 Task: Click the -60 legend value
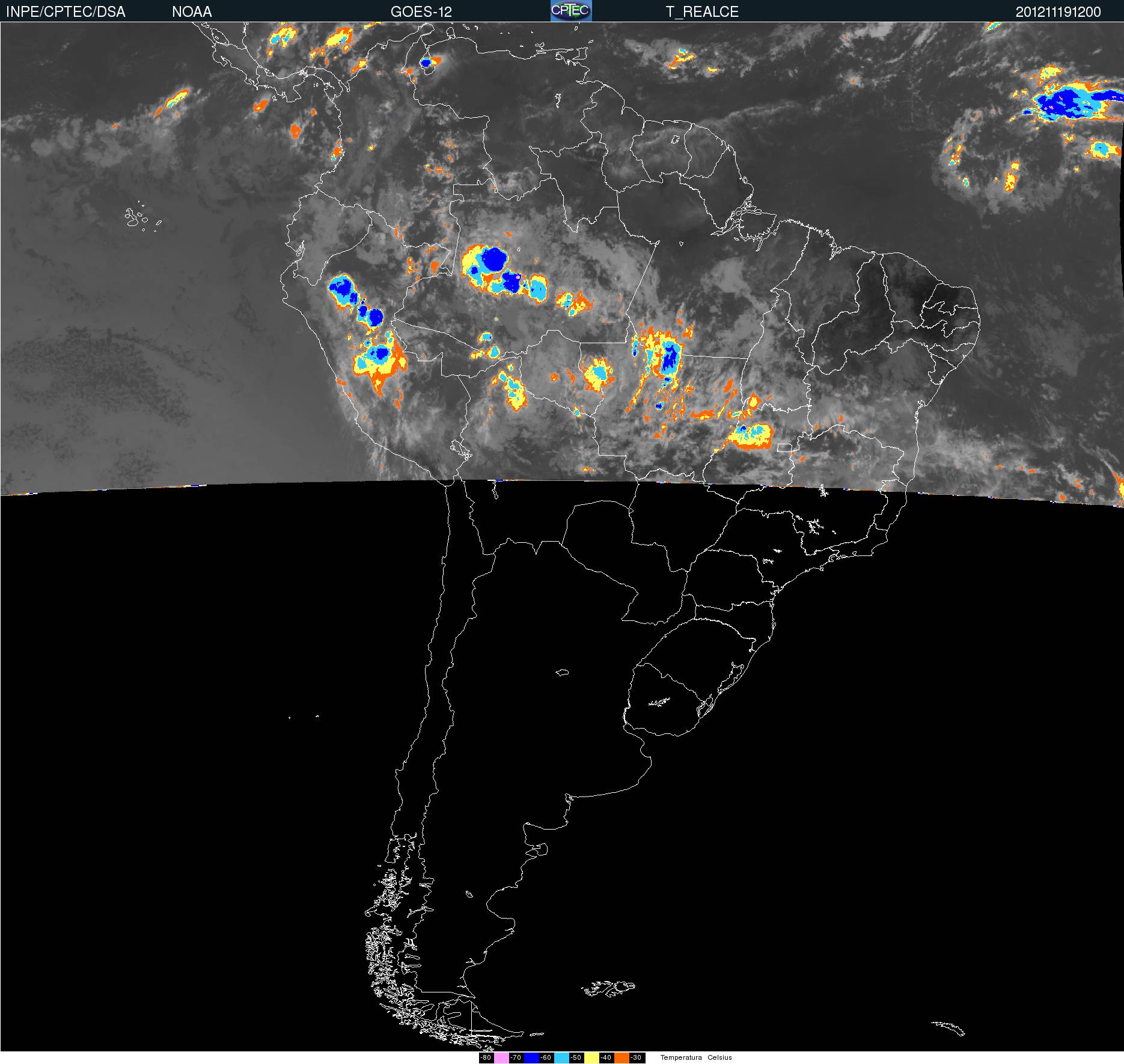(546, 1058)
